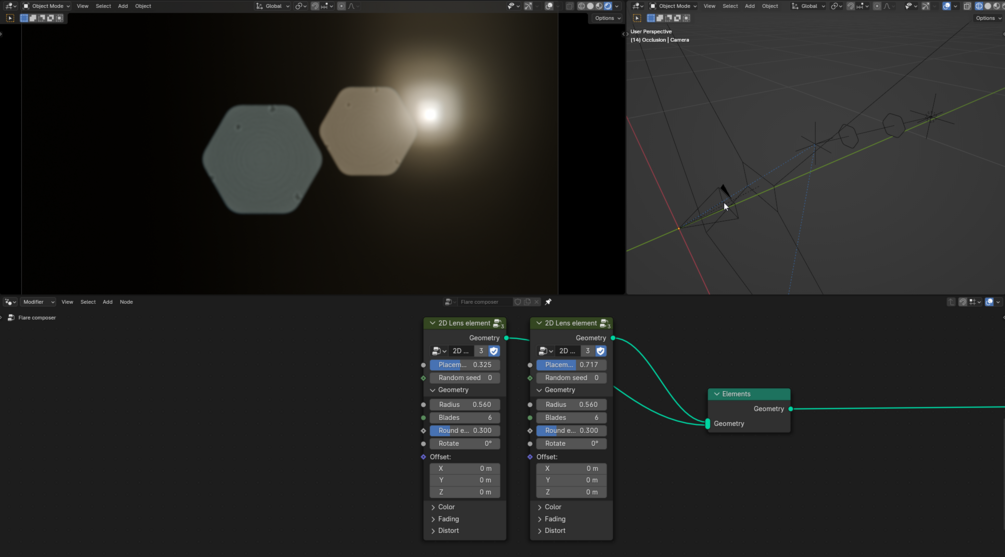Toggle fake user shield on first lens node
1005x557 pixels.
(x=494, y=351)
